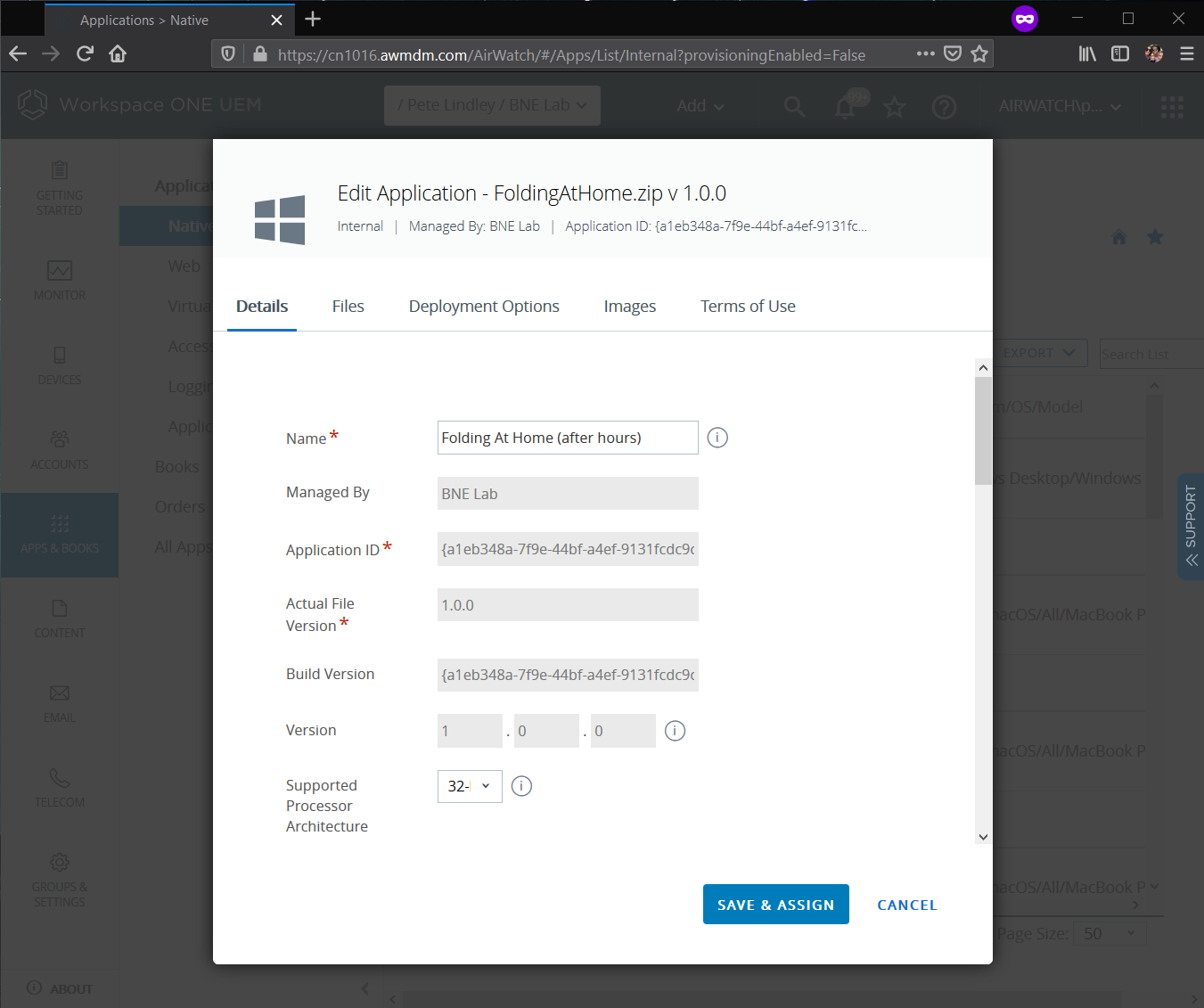Switch to the Terms of Use tab

[748, 307]
